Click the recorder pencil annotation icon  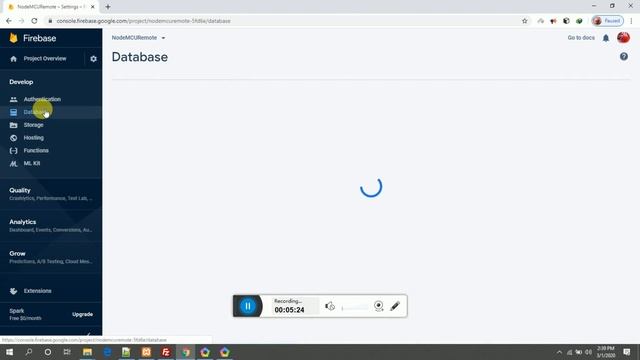point(395,306)
